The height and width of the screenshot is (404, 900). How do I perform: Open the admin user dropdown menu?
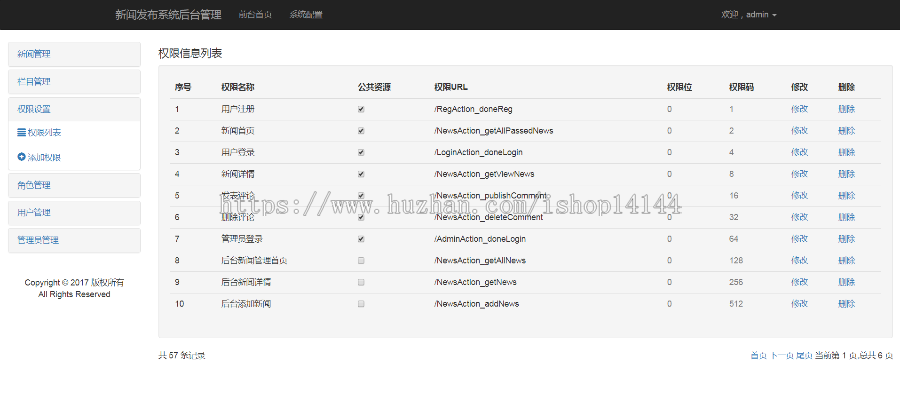coord(749,15)
